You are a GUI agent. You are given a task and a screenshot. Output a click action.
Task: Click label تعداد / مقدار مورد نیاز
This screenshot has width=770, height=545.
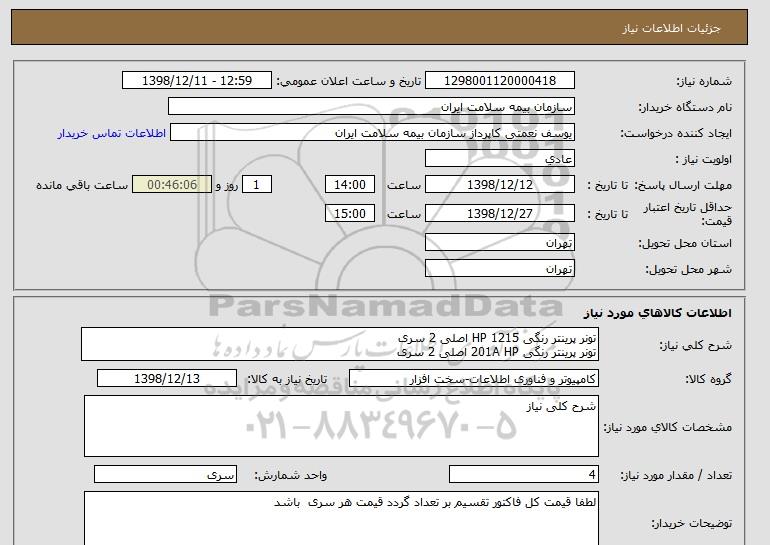pyautogui.click(x=676, y=475)
